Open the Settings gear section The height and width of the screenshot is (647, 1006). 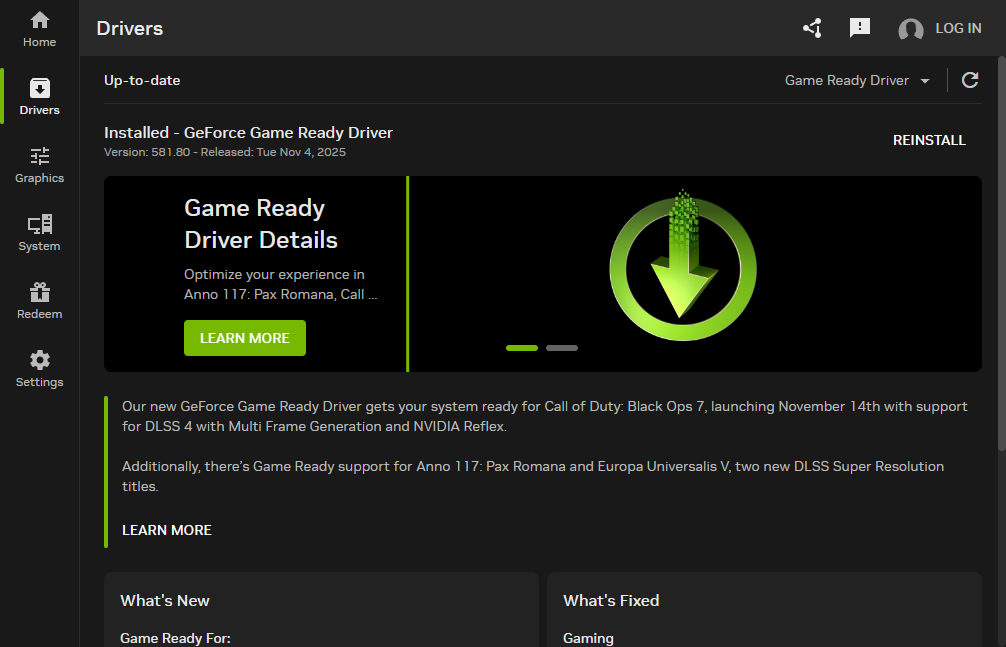coord(39,369)
